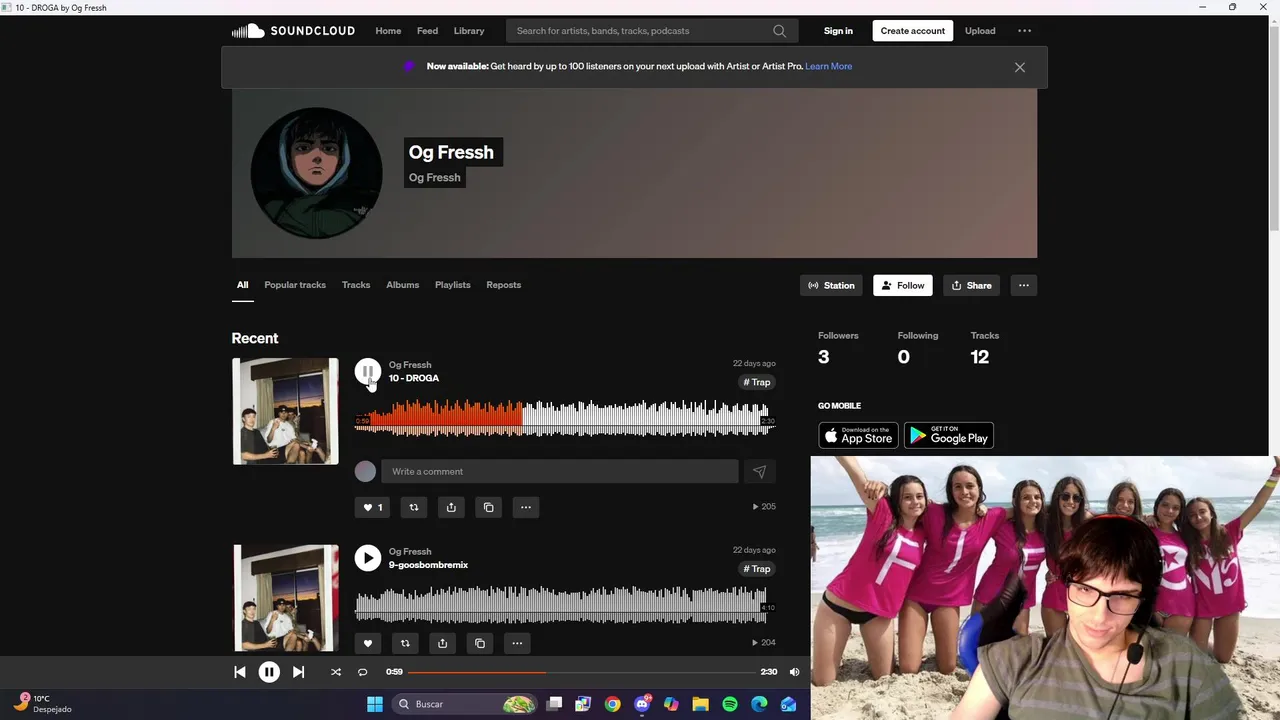Select the All tab
The height and width of the screenshot is (720, 1280).
pyautogui.click(x=242, y=285)
